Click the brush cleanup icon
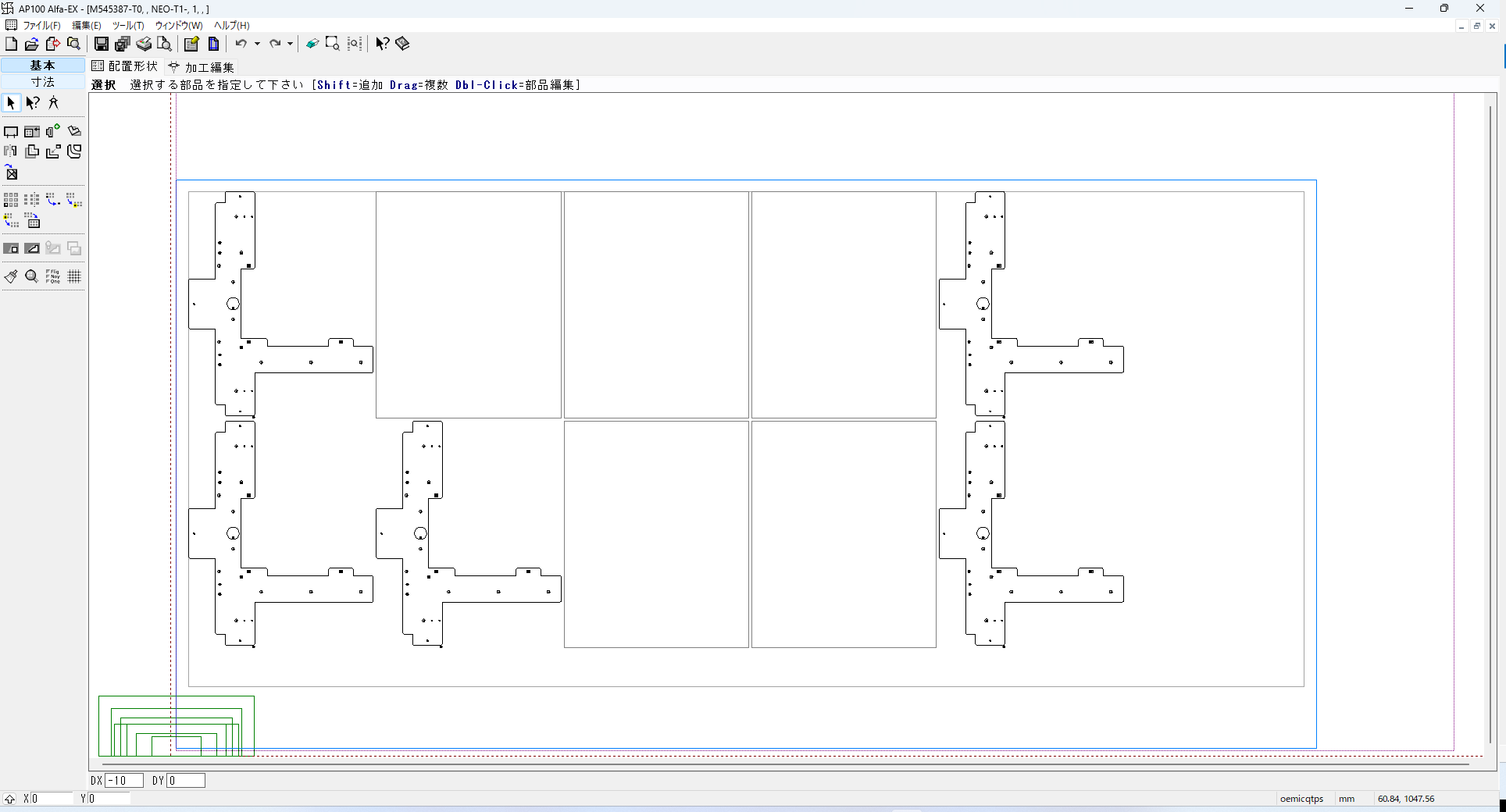This screenshot has width=1506, height=812. point(11,276)
